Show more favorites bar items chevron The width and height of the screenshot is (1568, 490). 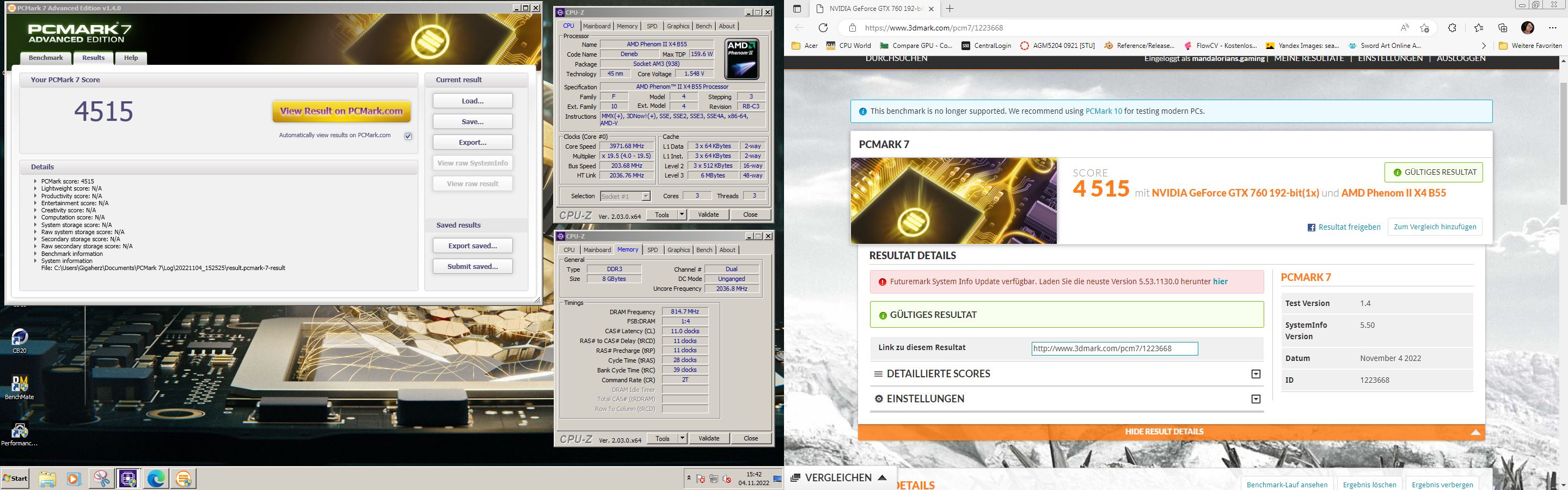tap(1484, 46)
